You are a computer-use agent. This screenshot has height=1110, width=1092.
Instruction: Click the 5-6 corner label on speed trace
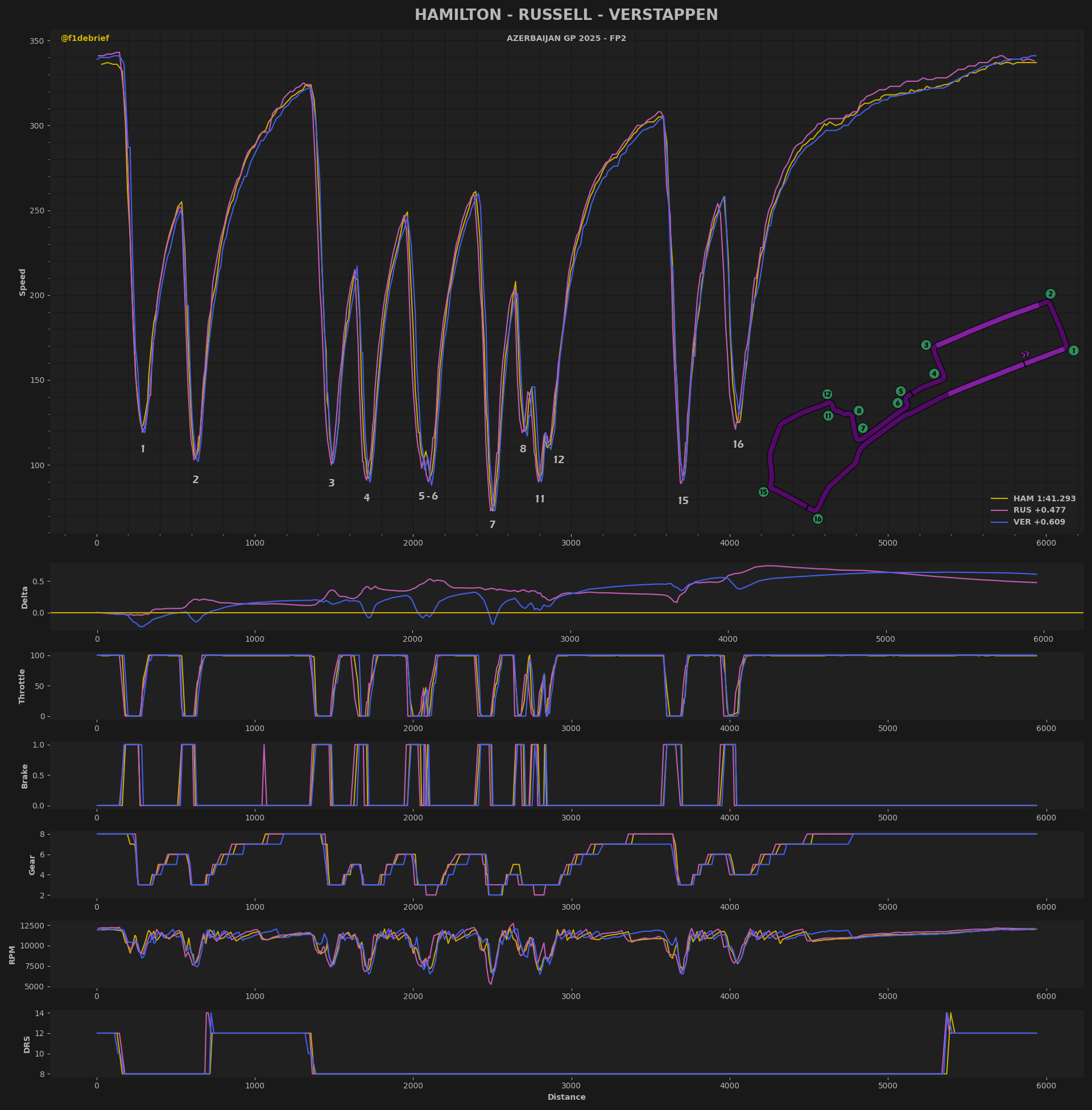428,496
